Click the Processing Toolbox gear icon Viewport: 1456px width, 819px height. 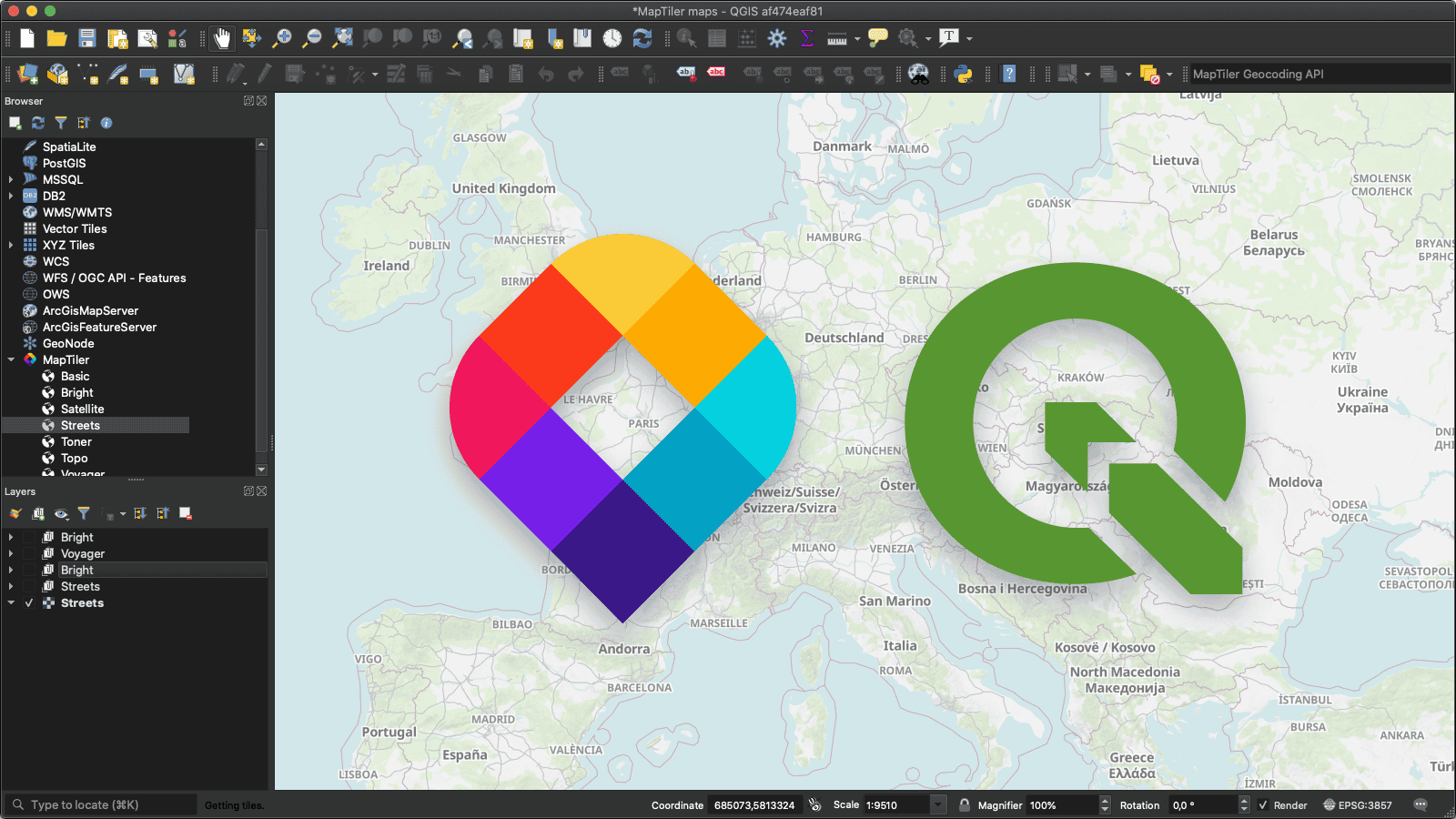pos(776,38)
